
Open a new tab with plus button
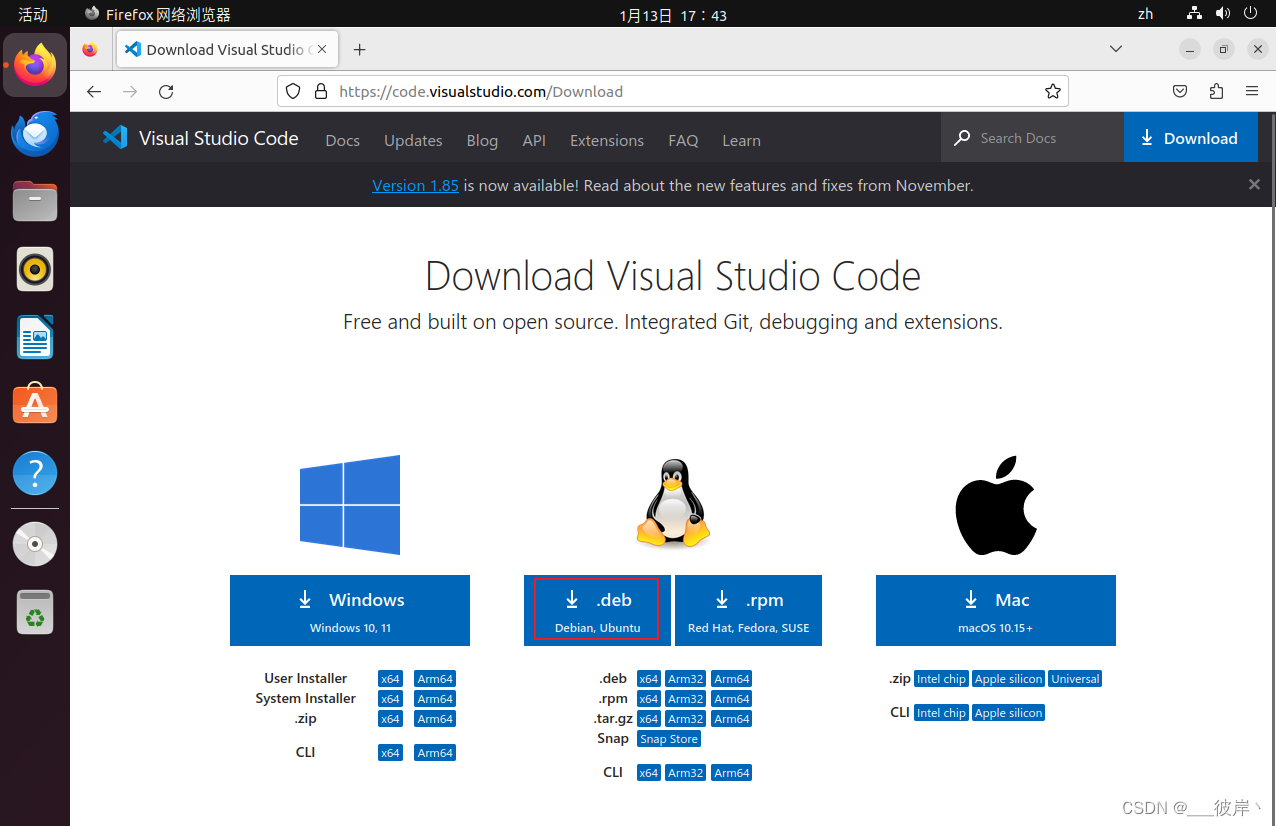(360, 49)
